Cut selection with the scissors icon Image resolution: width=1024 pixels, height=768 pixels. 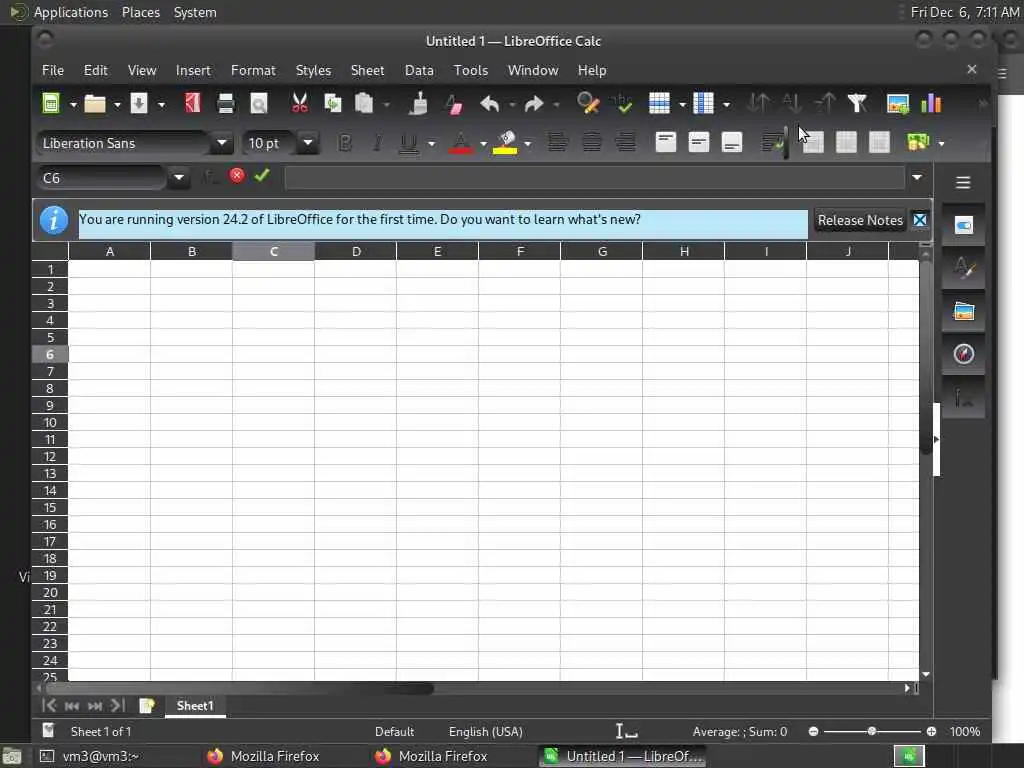[300, 103]
